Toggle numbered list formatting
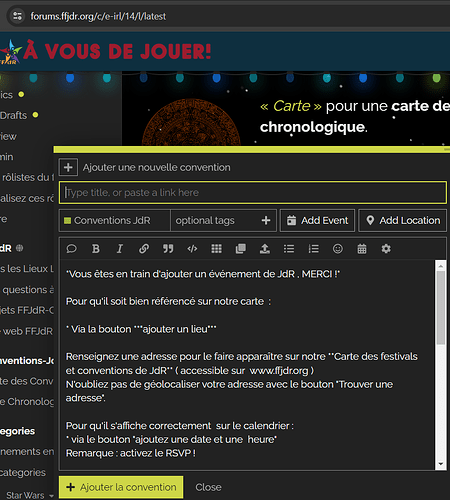450x500 pixels. pos(313,249)
